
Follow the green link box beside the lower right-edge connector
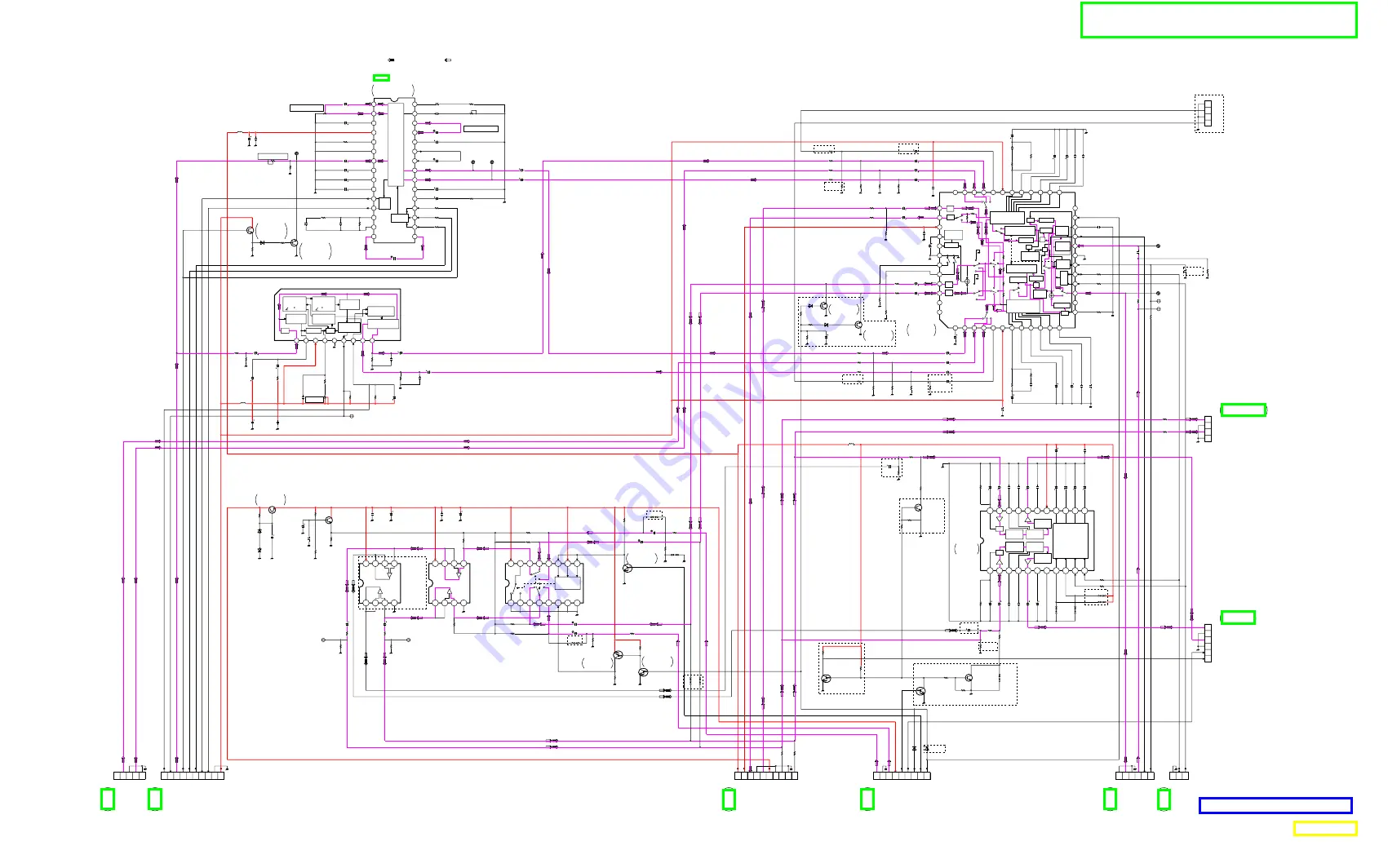pos(1238,618)
